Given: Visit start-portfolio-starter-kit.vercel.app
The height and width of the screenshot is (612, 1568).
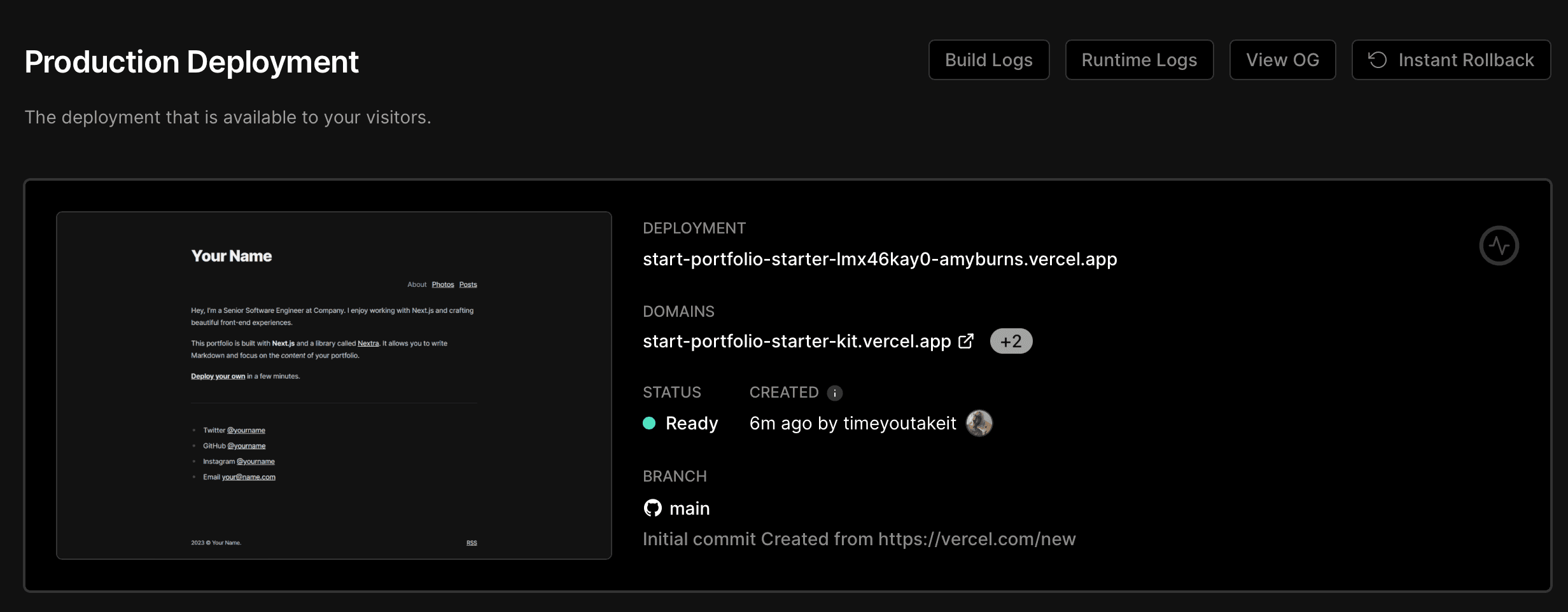Looking at the screenshot, I should pos(795,341).
